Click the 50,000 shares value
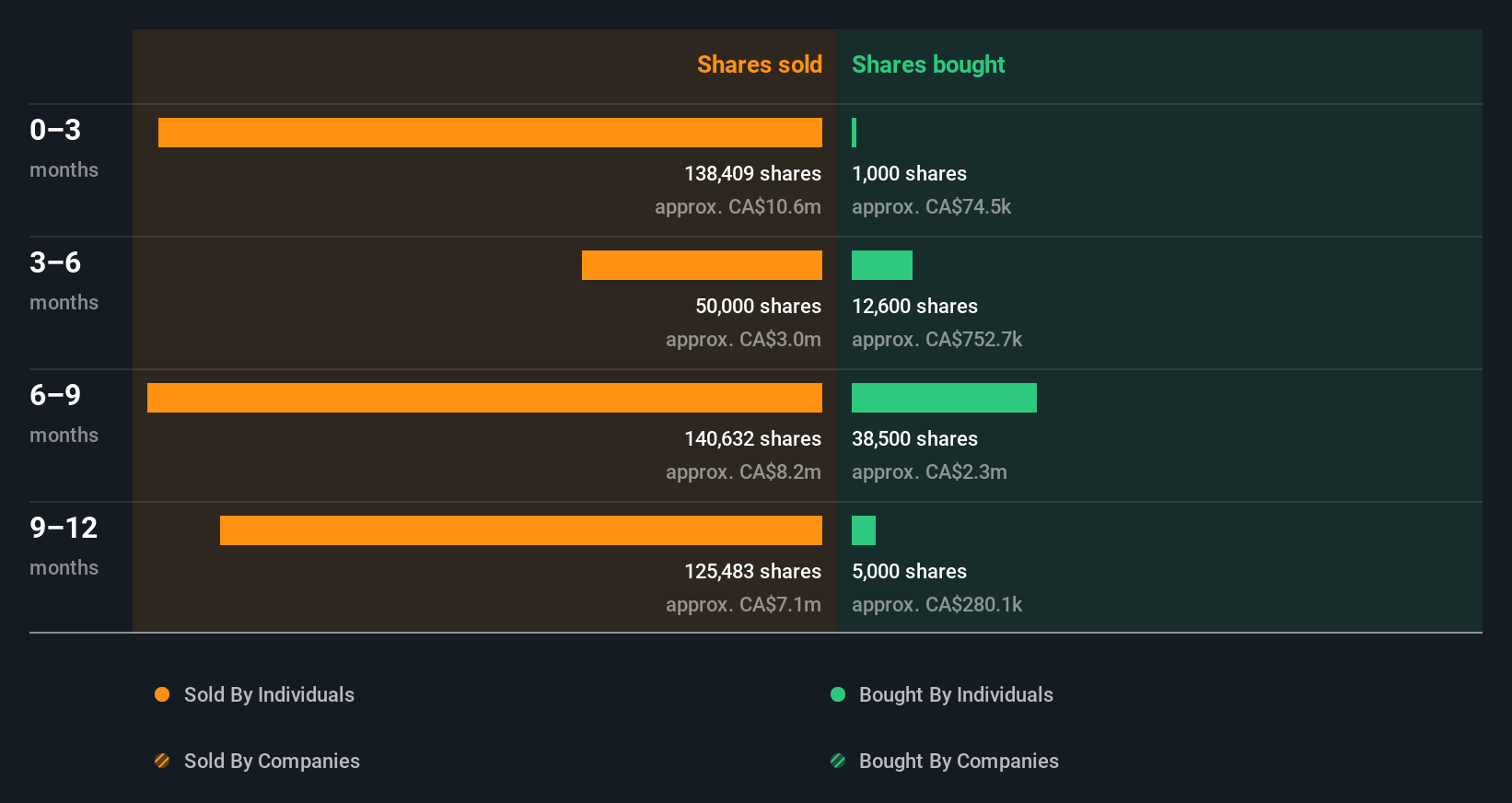 click(x=758, y=306)
